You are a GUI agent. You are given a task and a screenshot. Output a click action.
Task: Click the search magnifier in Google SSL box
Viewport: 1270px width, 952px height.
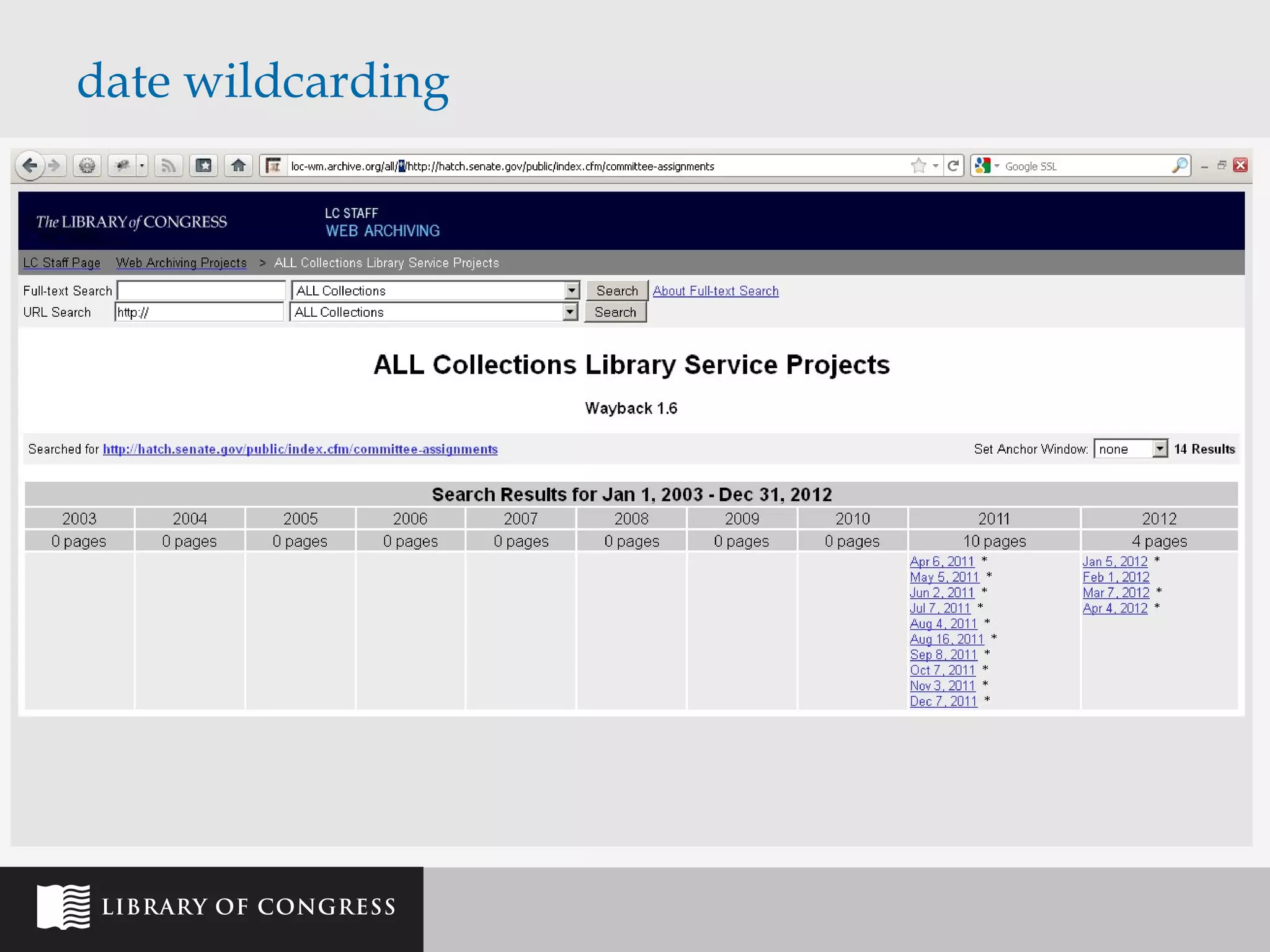point(1179,165)
